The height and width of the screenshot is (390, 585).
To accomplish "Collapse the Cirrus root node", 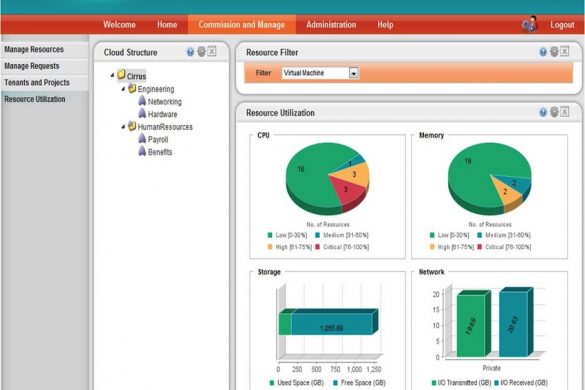I will click(112, 75).
